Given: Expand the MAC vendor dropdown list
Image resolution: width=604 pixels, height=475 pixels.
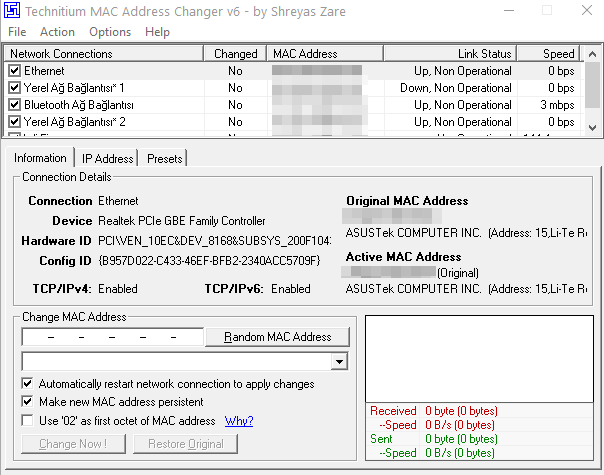Looking at the screenshot, I should tap(340, 361).
